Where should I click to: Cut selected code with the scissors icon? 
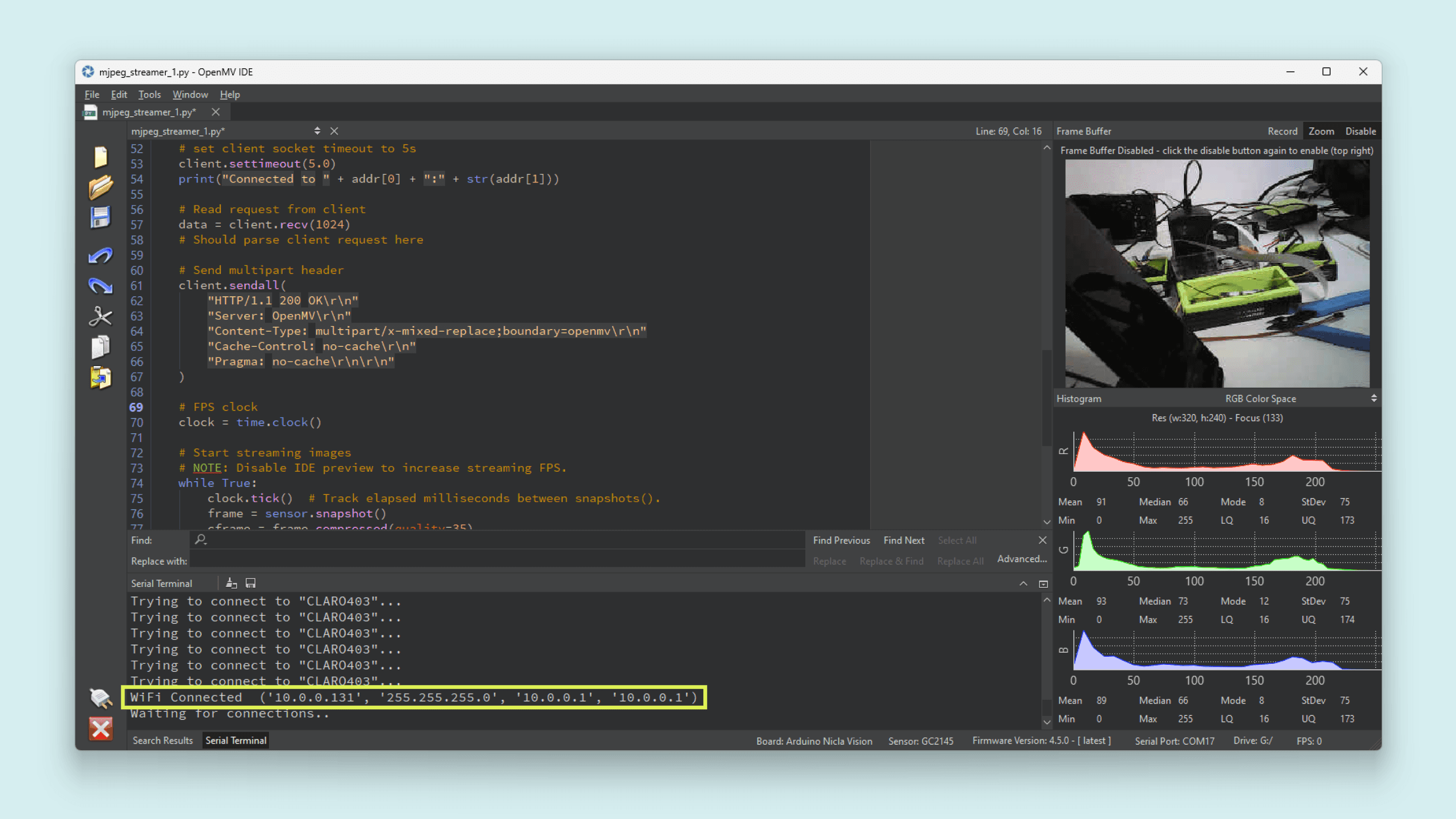[101, 316]
